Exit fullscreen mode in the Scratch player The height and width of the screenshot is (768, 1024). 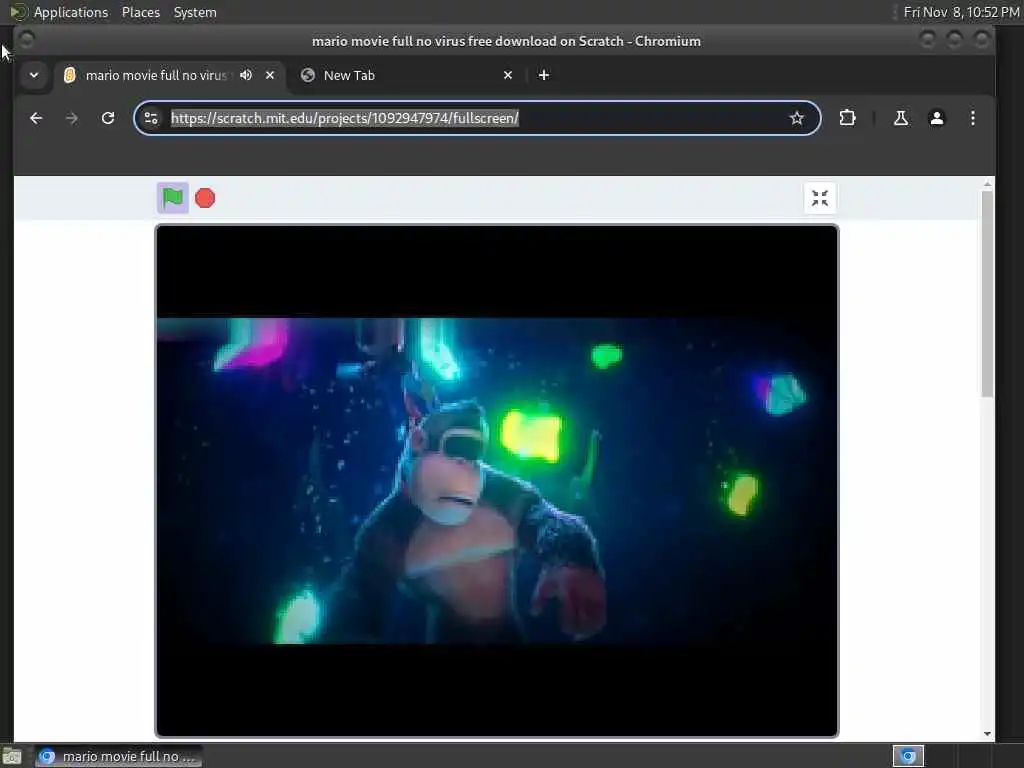coord(820,198)
